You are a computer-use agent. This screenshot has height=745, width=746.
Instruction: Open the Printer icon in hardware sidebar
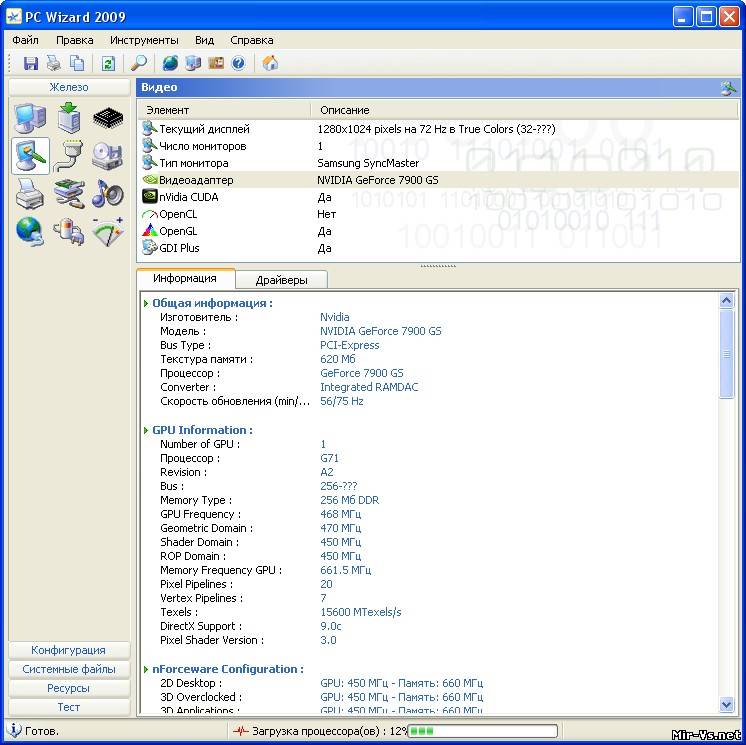pyautogui.click(x=30, y=193)
